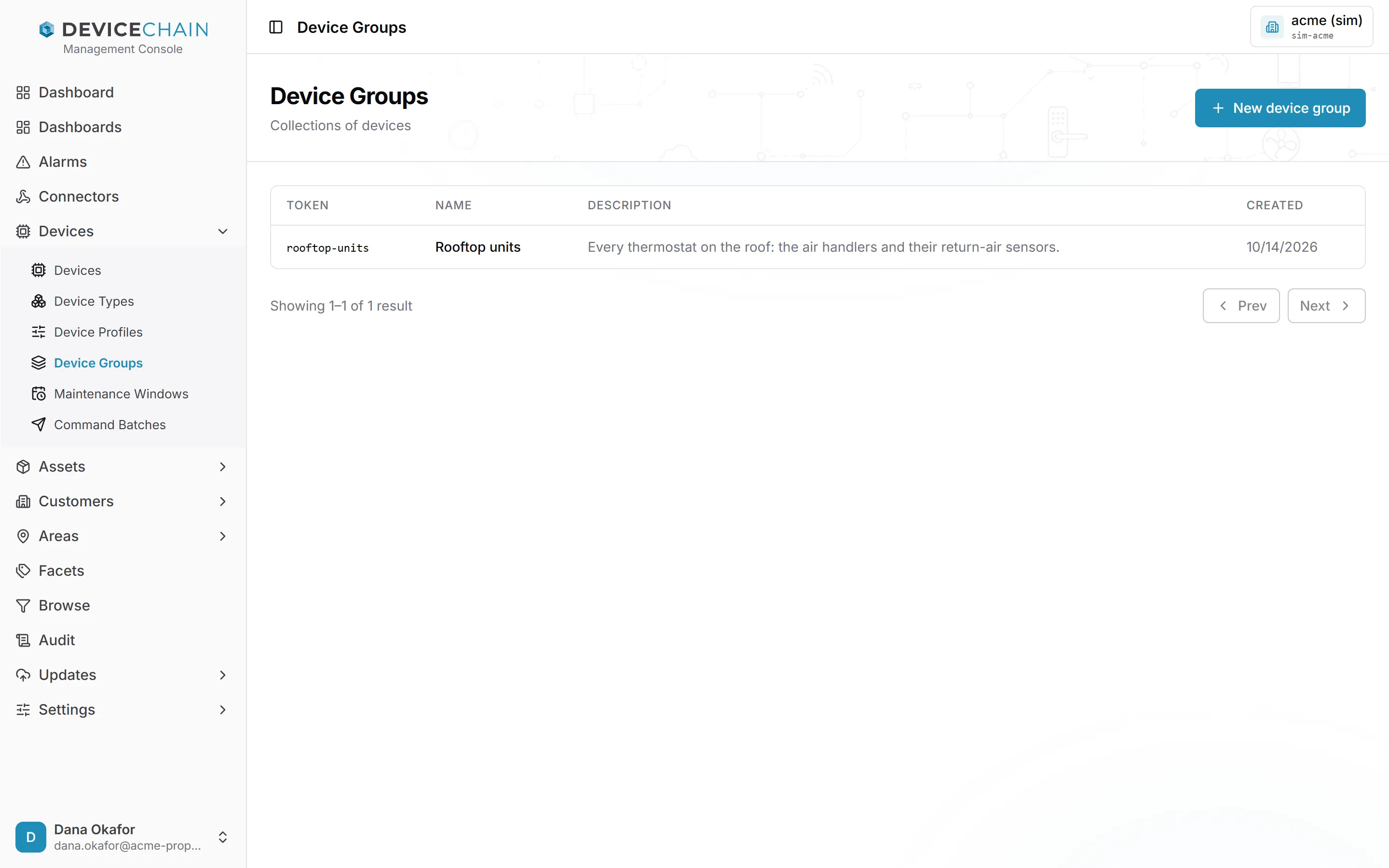Click the Alarms triangle icon

click(23, 162)
